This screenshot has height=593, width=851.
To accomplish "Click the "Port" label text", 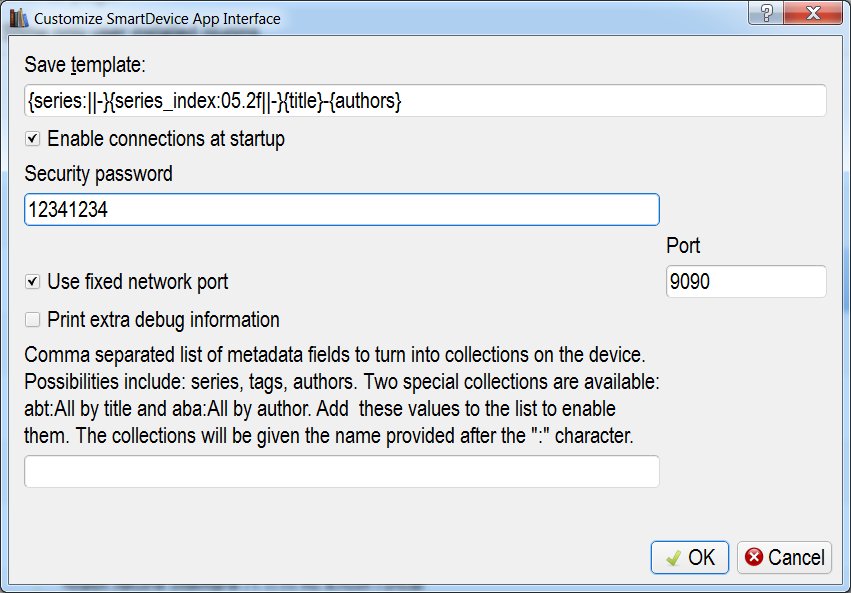I will pyautogui.click(x=683, y=246).
